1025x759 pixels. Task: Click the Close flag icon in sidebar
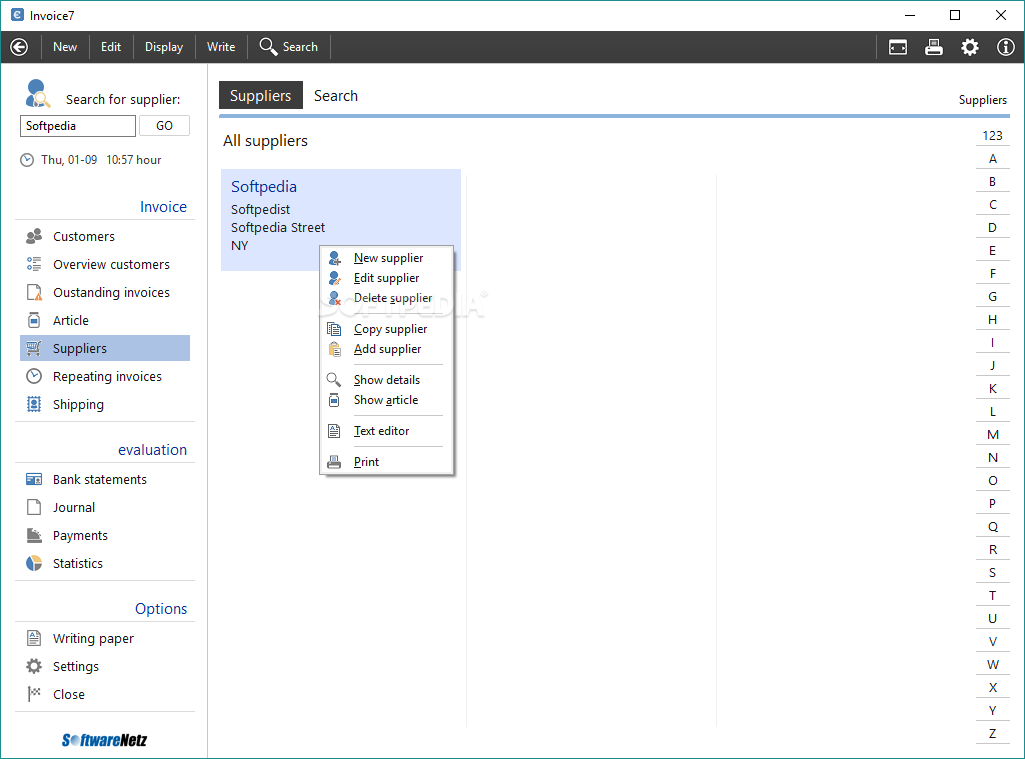[34, 694]
